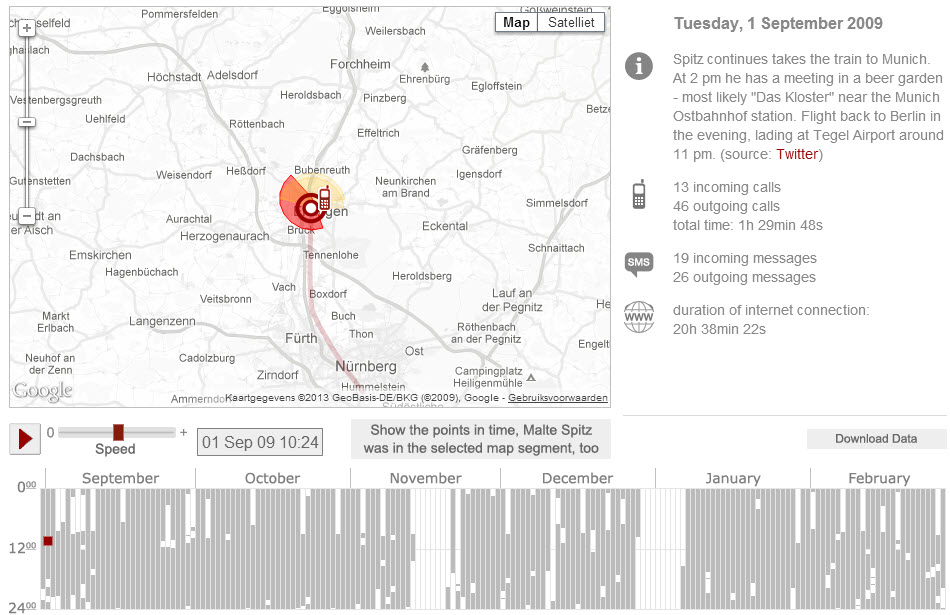The image size is (950, 615).
Task: Click the map zoom-out minus button
Action: click(x=27, y=216)
